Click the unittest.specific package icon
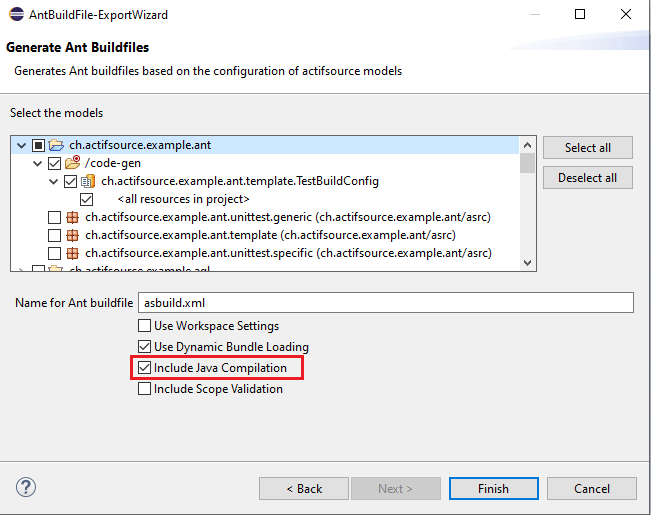 pos(72,254)
